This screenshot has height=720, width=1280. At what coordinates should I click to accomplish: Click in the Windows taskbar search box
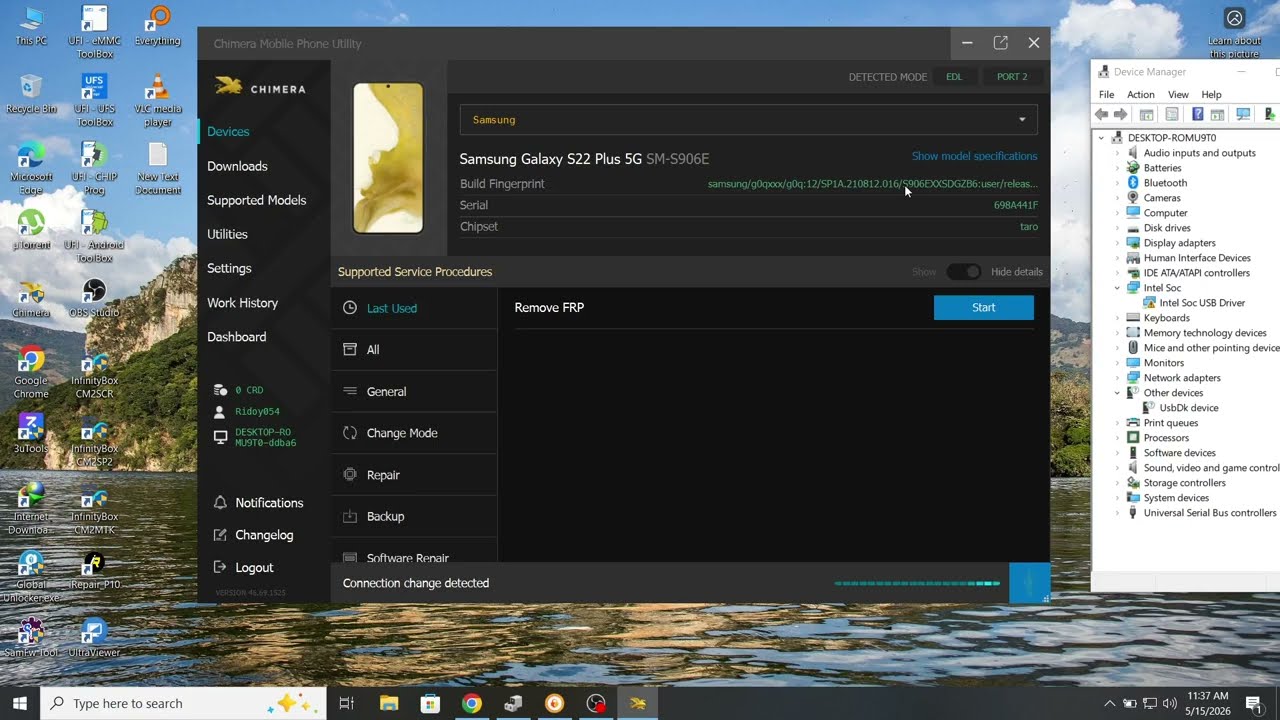pos(183,703)
